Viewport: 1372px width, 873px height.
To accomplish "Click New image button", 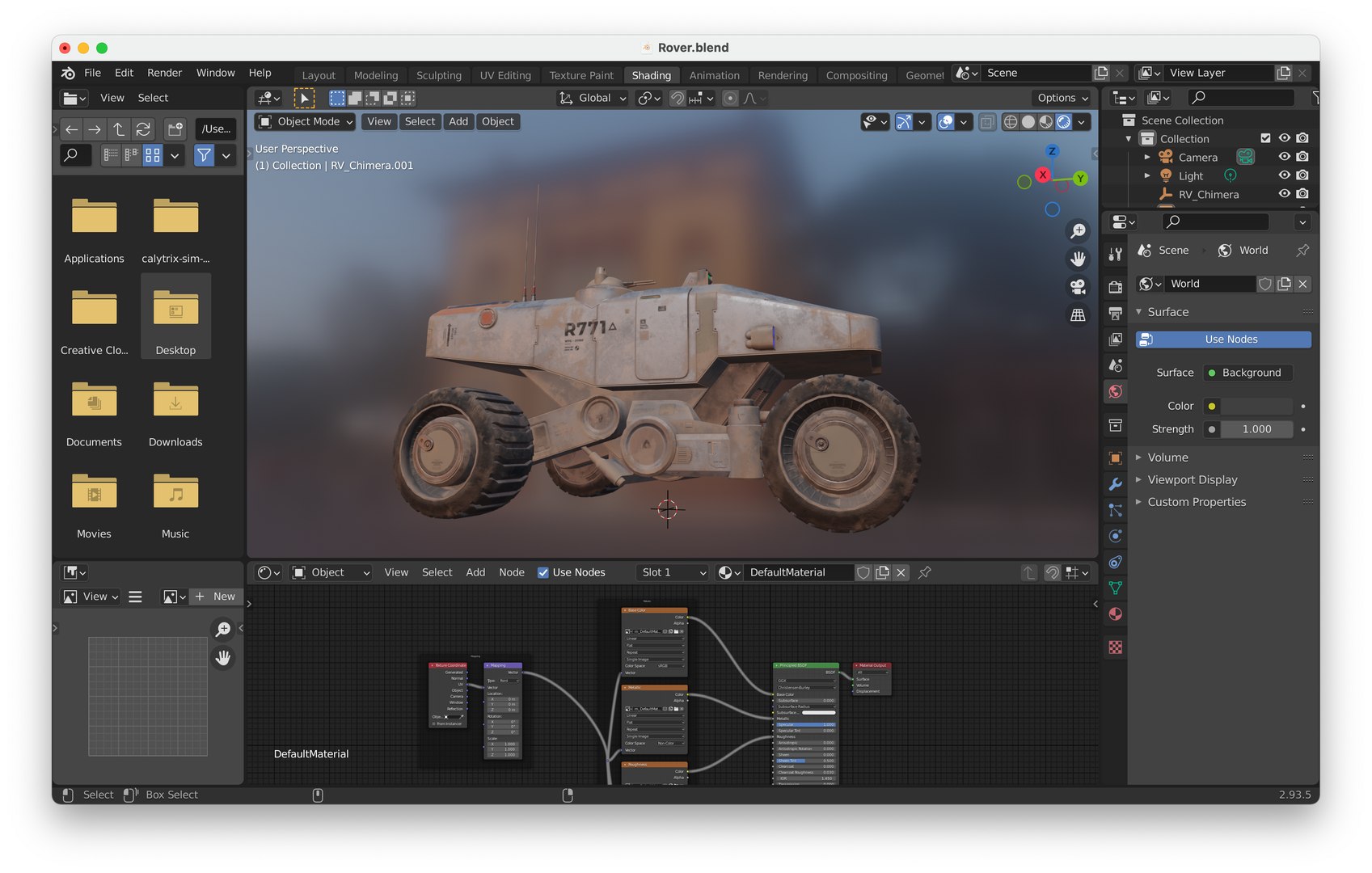I will pyautogui.click(x=215, y=597).
